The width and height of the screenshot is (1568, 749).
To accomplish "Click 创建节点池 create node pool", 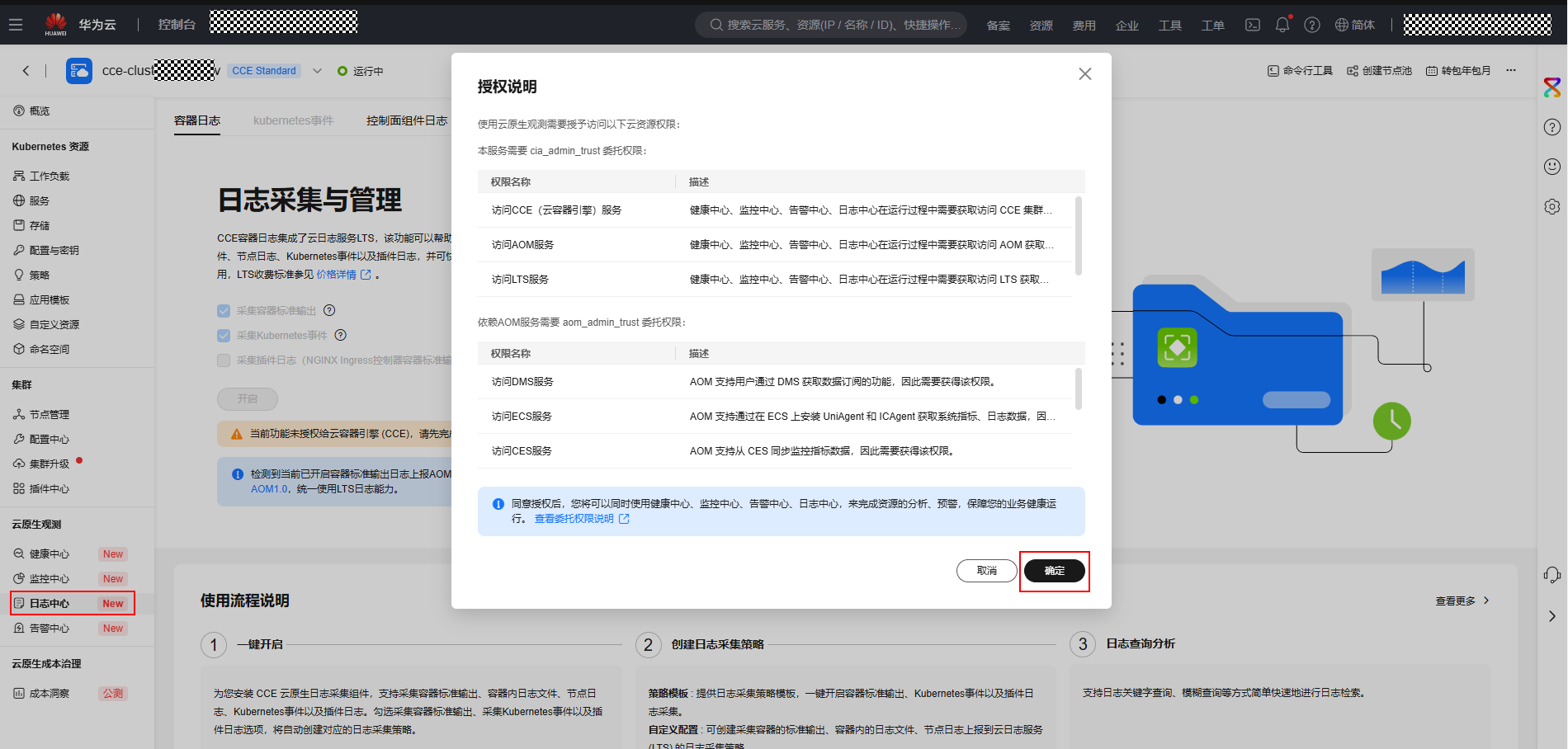I will 1380,71.
